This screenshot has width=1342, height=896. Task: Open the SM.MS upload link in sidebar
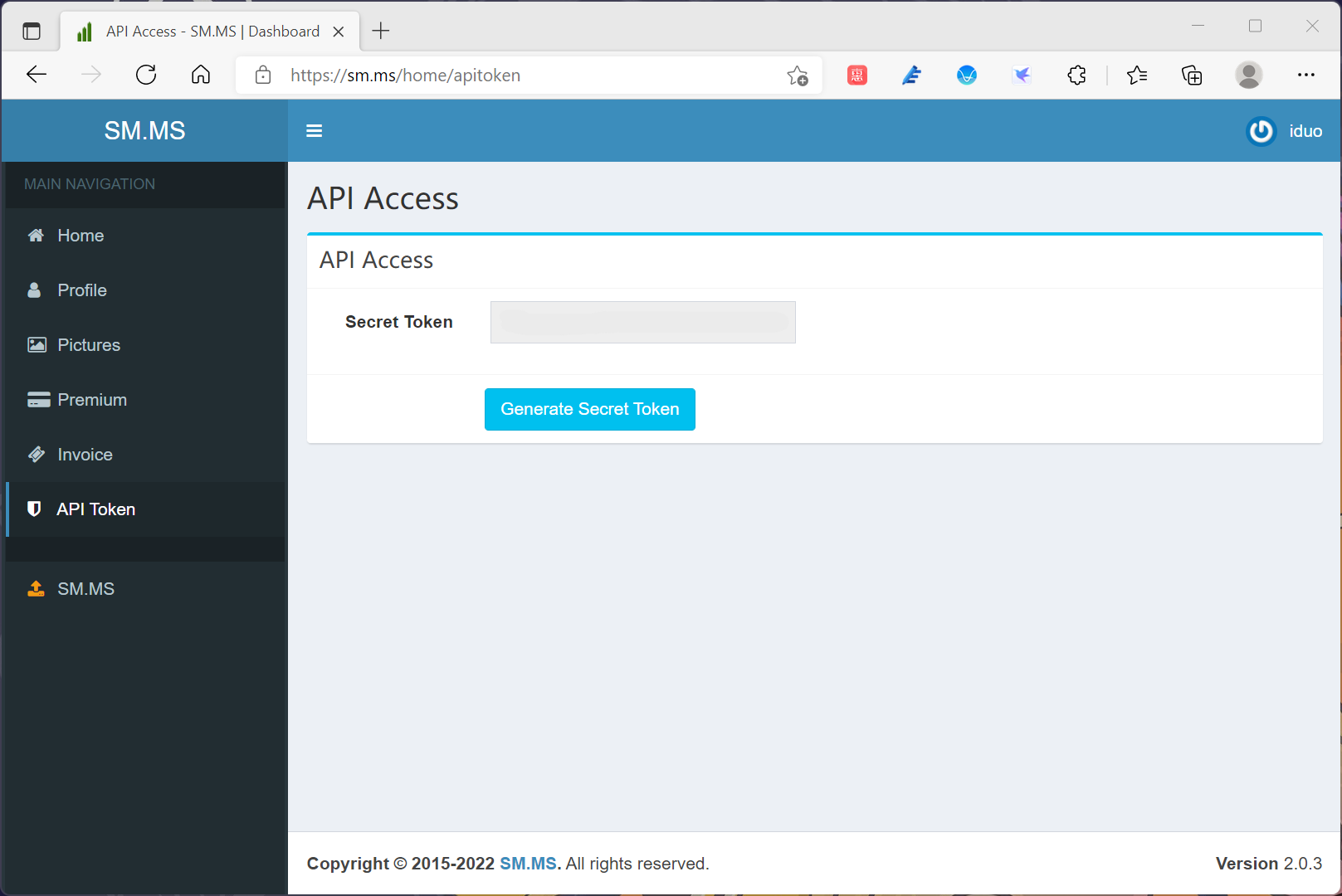click(x=145, y=589)
